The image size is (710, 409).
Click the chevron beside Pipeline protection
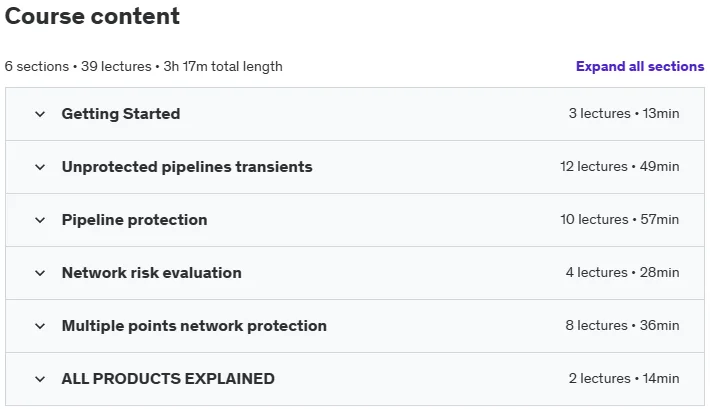(x=40, y=220)
